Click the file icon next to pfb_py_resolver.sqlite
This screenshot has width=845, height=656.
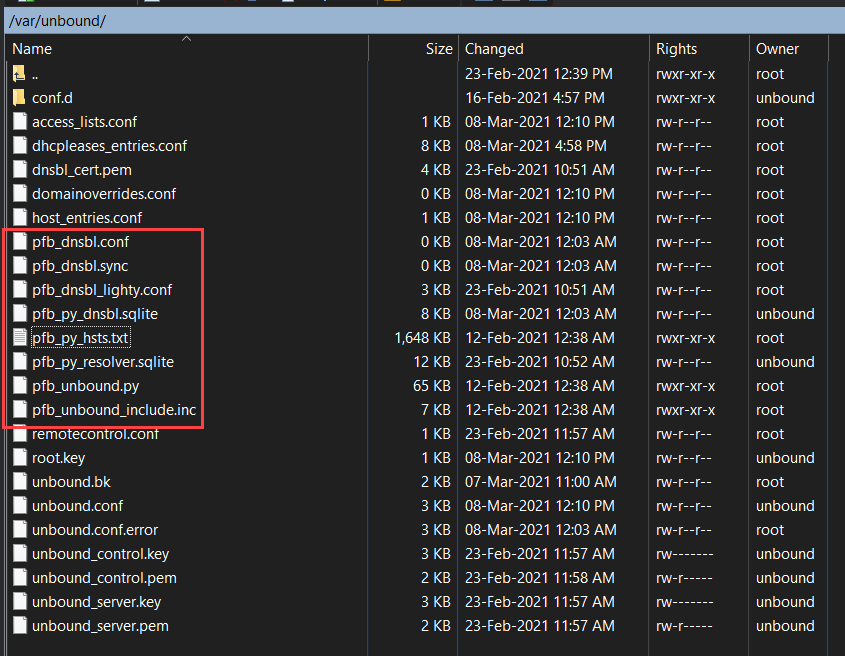click(20, 362)
